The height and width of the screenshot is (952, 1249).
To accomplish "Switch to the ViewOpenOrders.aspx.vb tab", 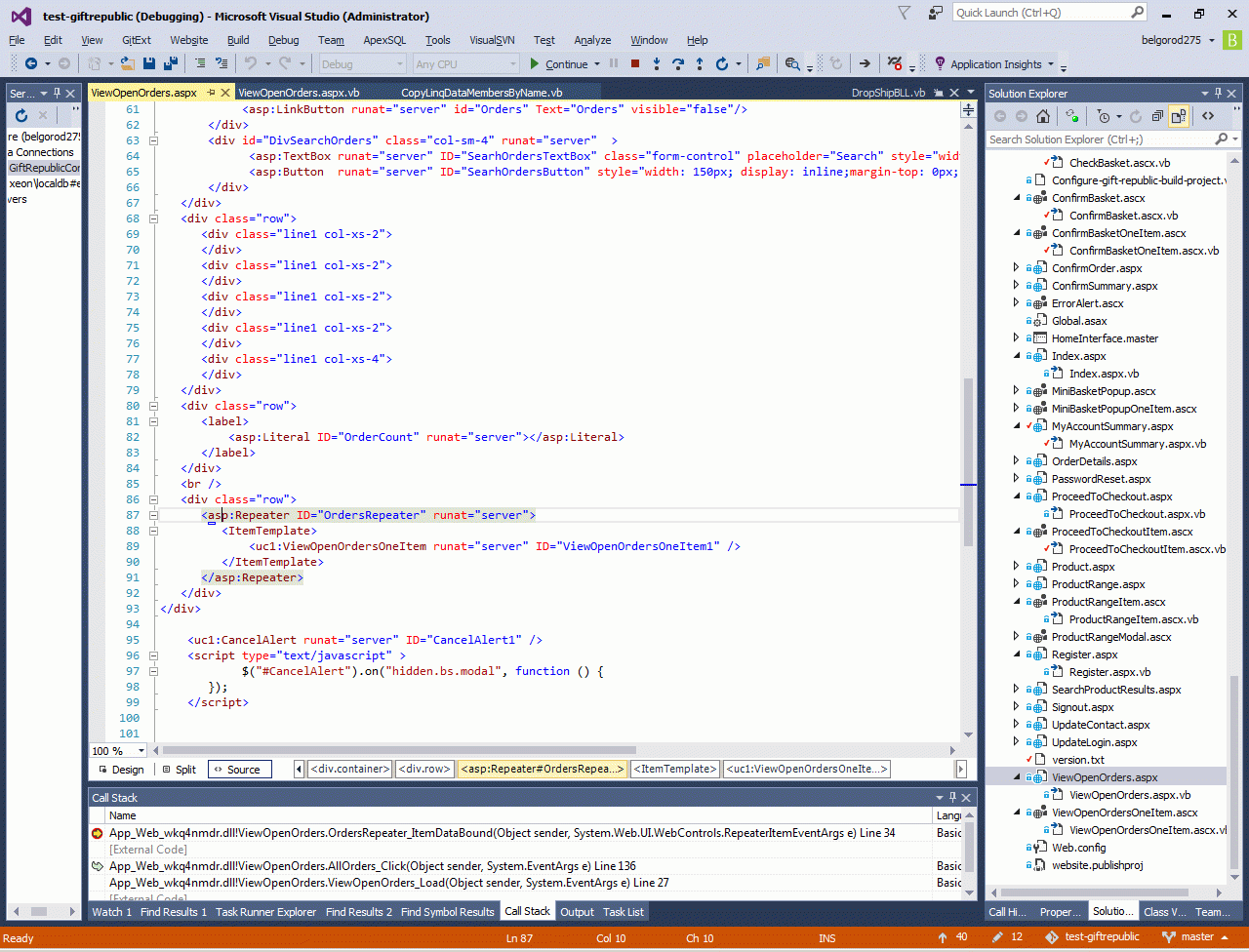I will (x=299, y=93).
